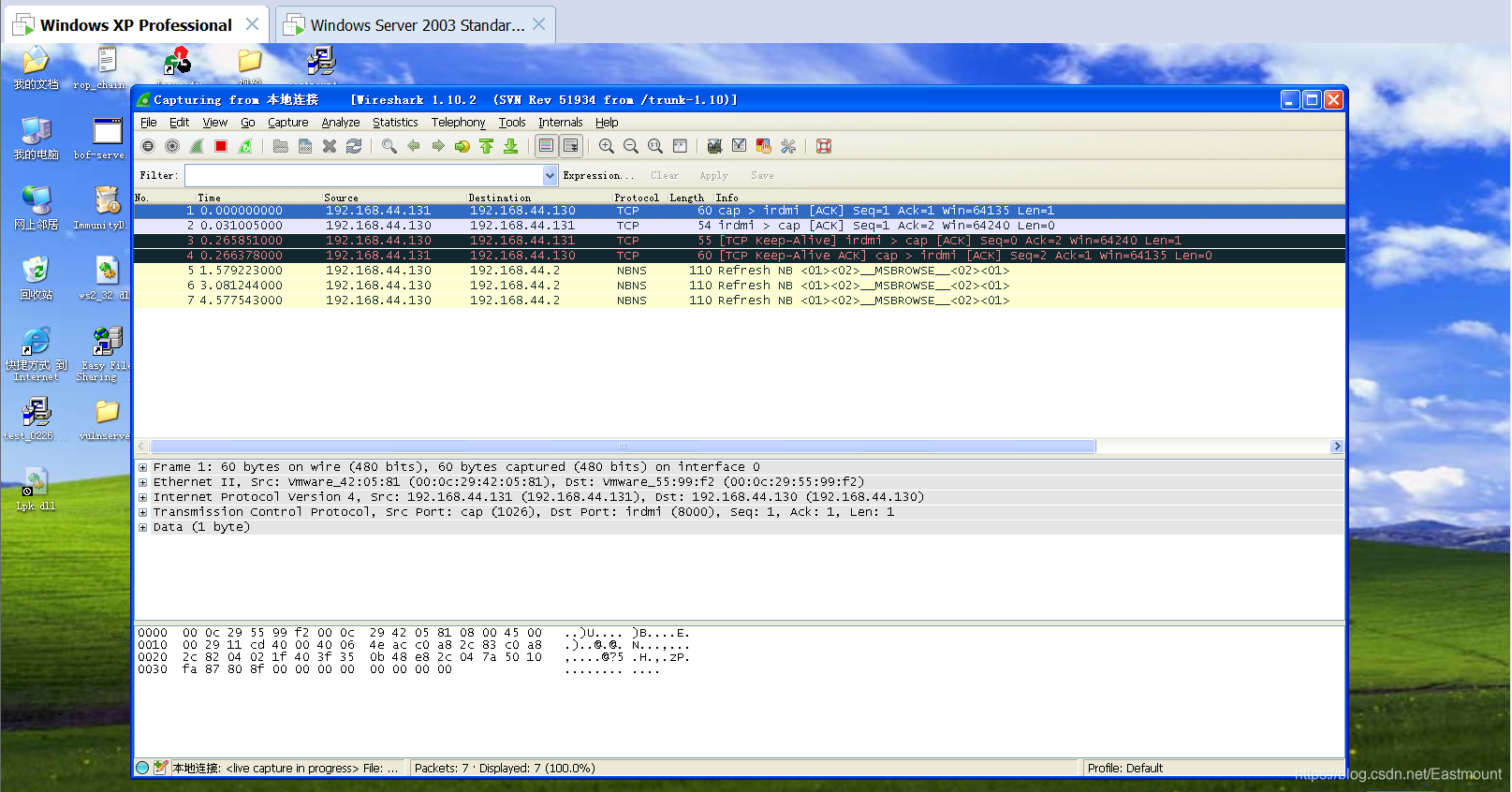Expand the Transmission Control Protocol row

pos(143,512)
